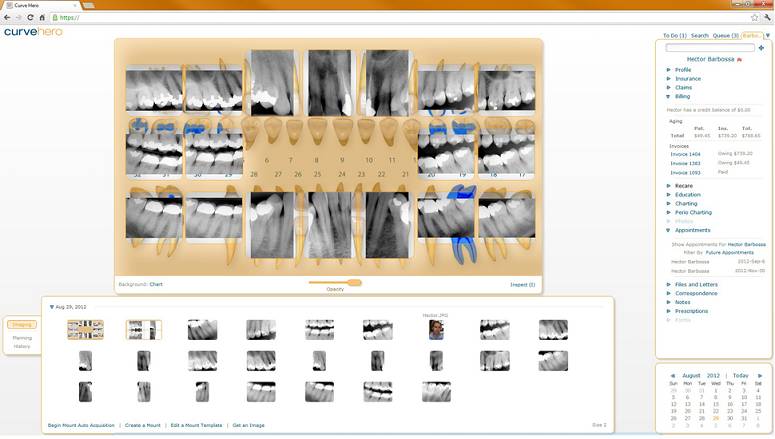Click the blue lower molar root at tooth 19
The image size is (775, 439).
coord(463,250)
